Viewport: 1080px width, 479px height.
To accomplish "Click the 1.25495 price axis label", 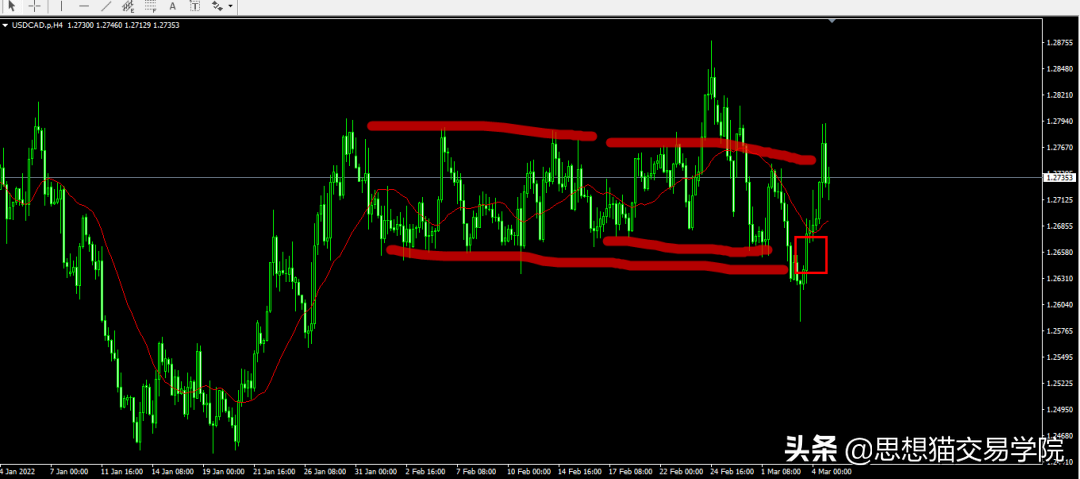I will (1059, 358).
